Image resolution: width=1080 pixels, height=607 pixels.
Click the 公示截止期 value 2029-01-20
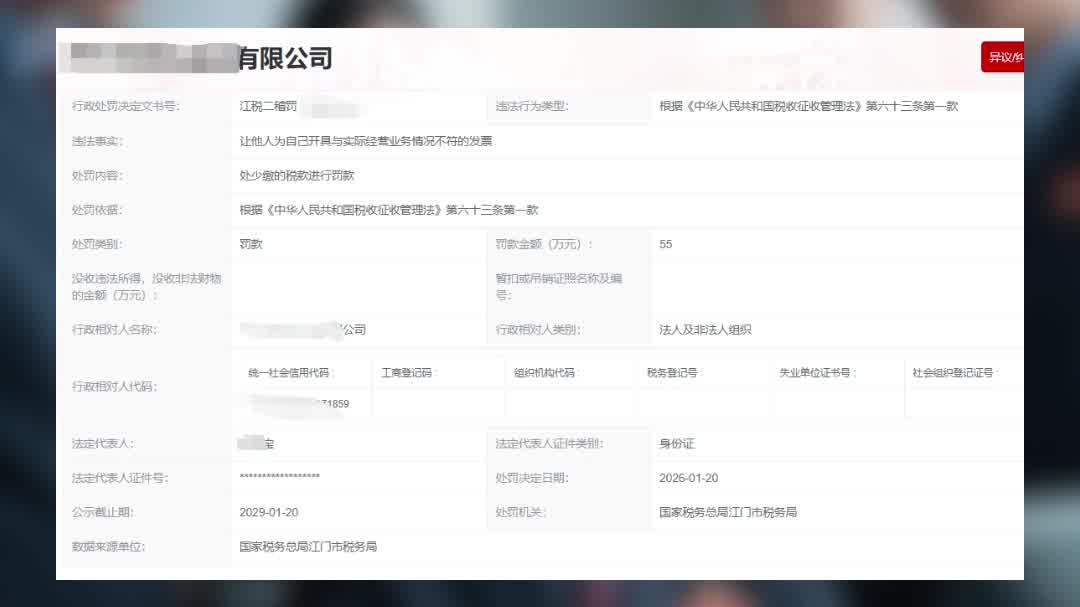pos(268,512)
